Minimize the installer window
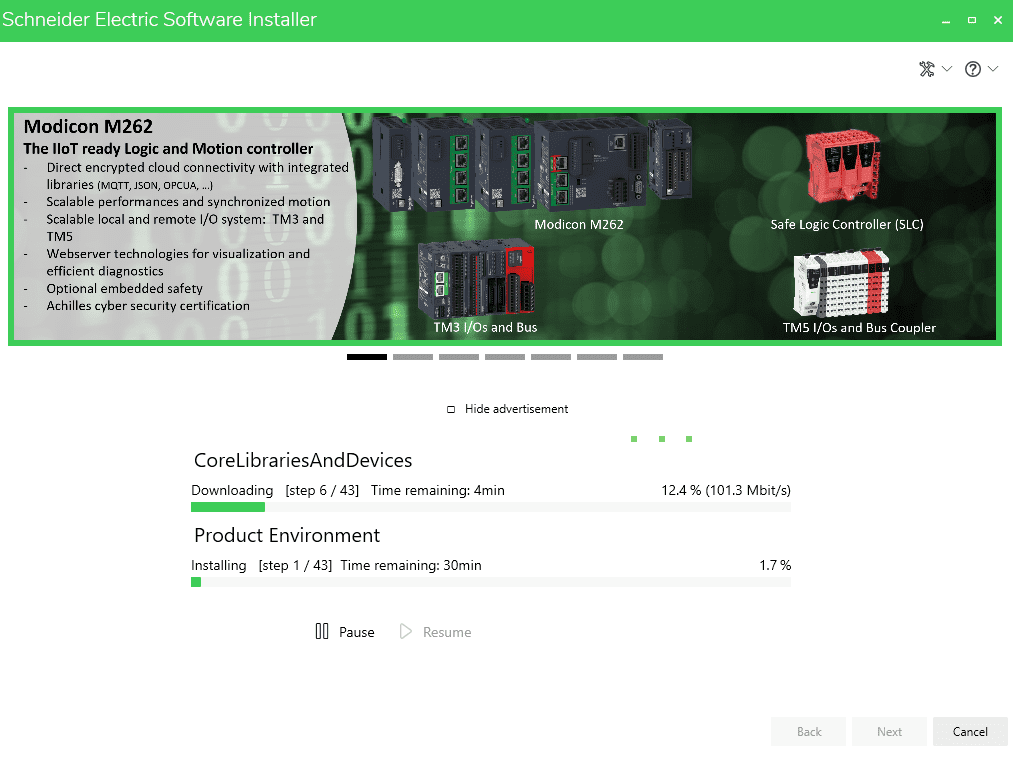The width and height of the screenshot is (1013, 760). coord(946,21)
